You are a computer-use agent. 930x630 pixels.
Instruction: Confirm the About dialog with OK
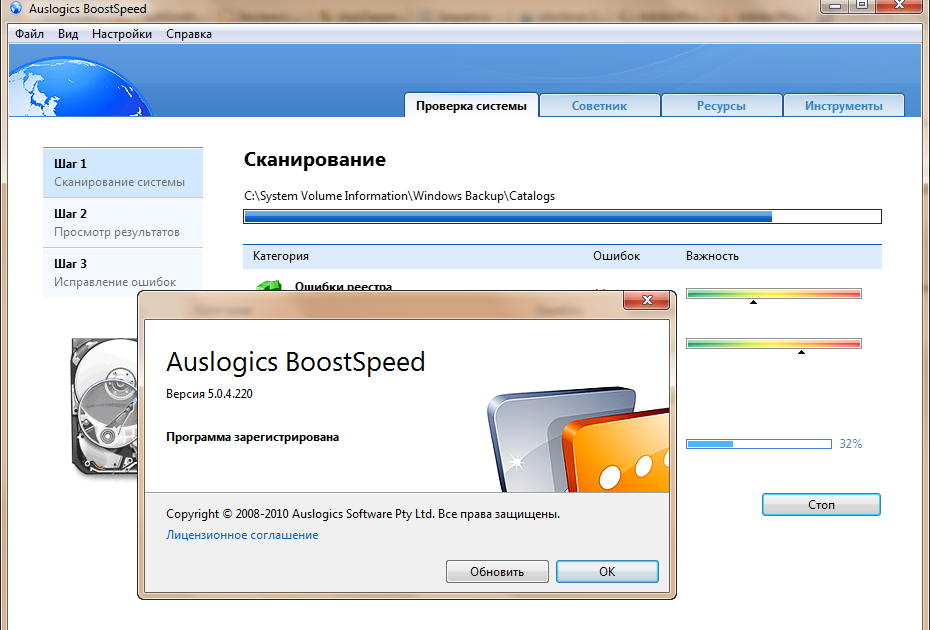(607, 572)
